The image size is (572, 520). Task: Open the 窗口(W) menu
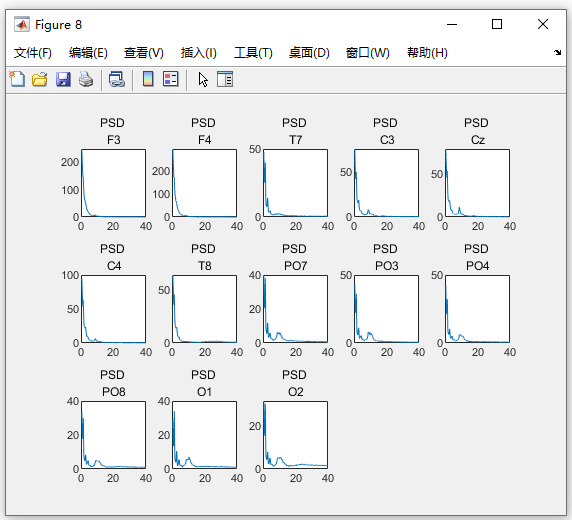(367, 53)
